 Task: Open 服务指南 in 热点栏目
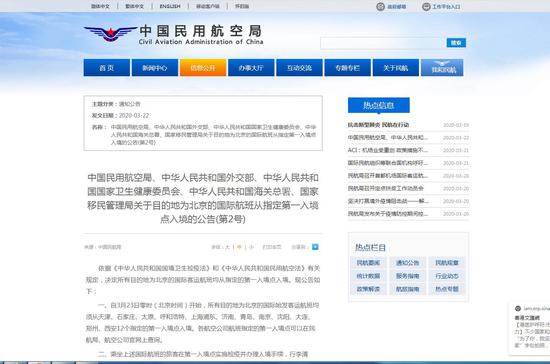pyautogui.click(x=408, y=276)
